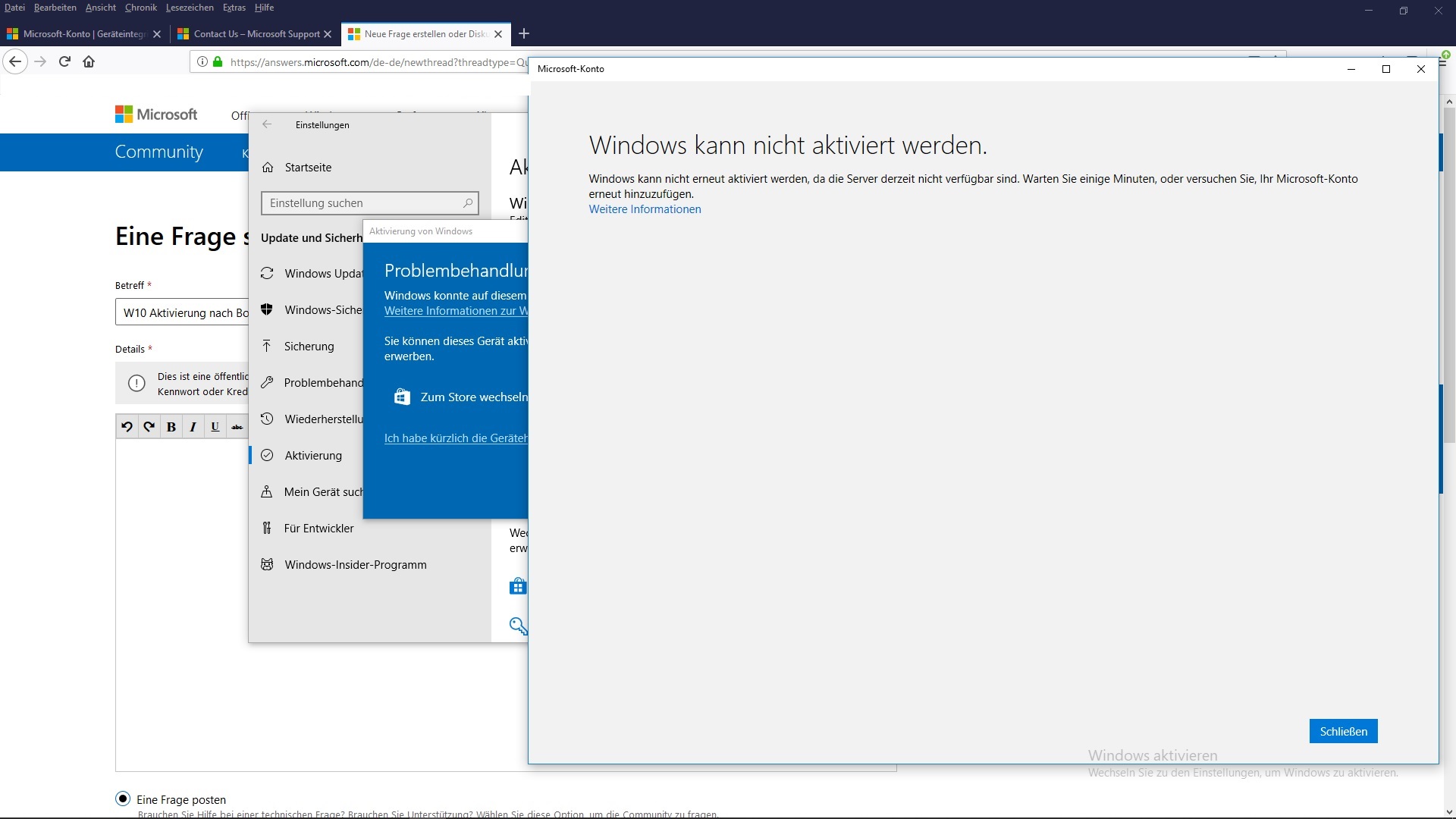The image size is (1456, 819).
Task: Open the Chronik menu
Action: pyautogui.click(x=141, y=8)
